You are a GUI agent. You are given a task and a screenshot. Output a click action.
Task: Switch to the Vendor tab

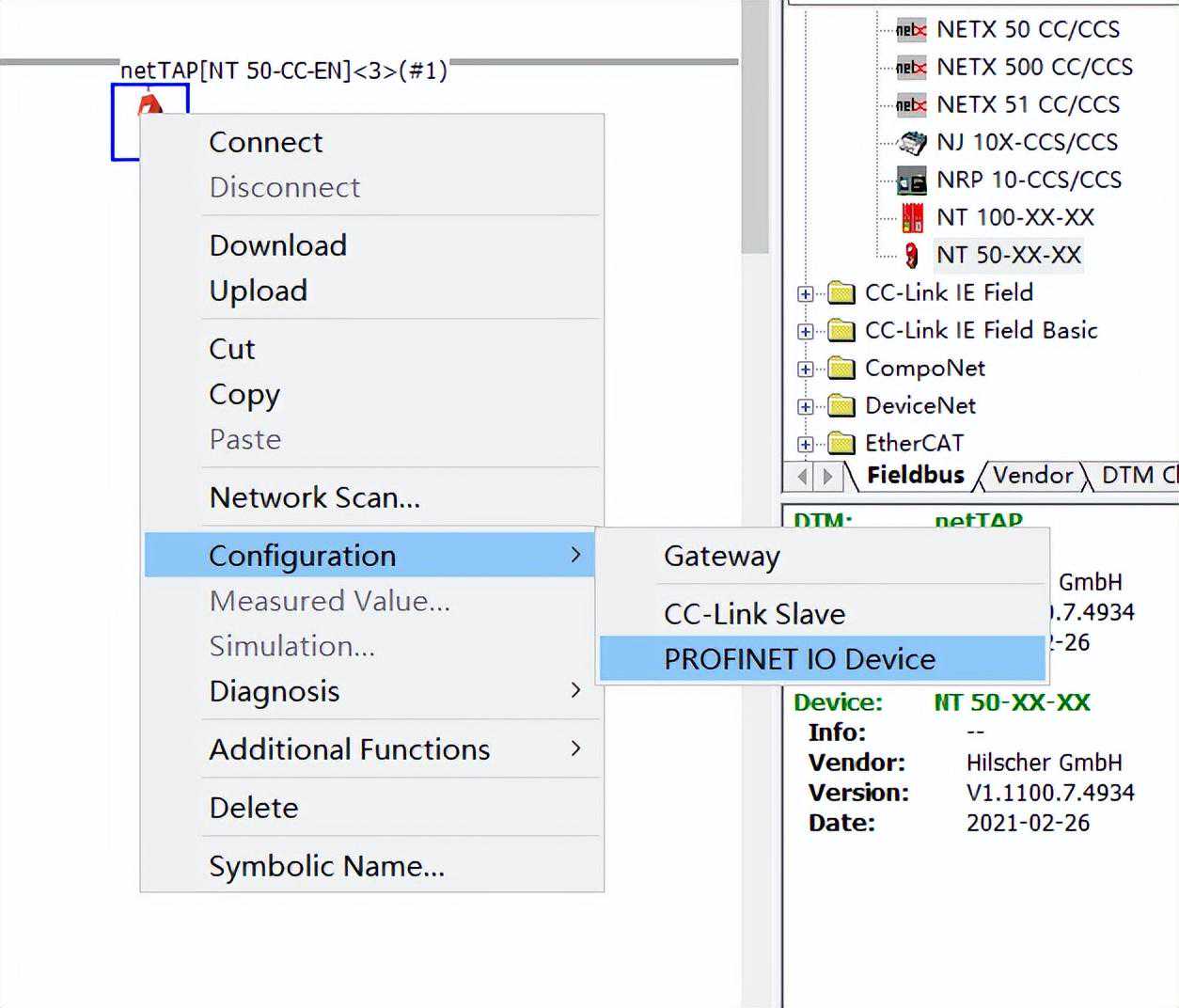click(x=1031, y=476)
